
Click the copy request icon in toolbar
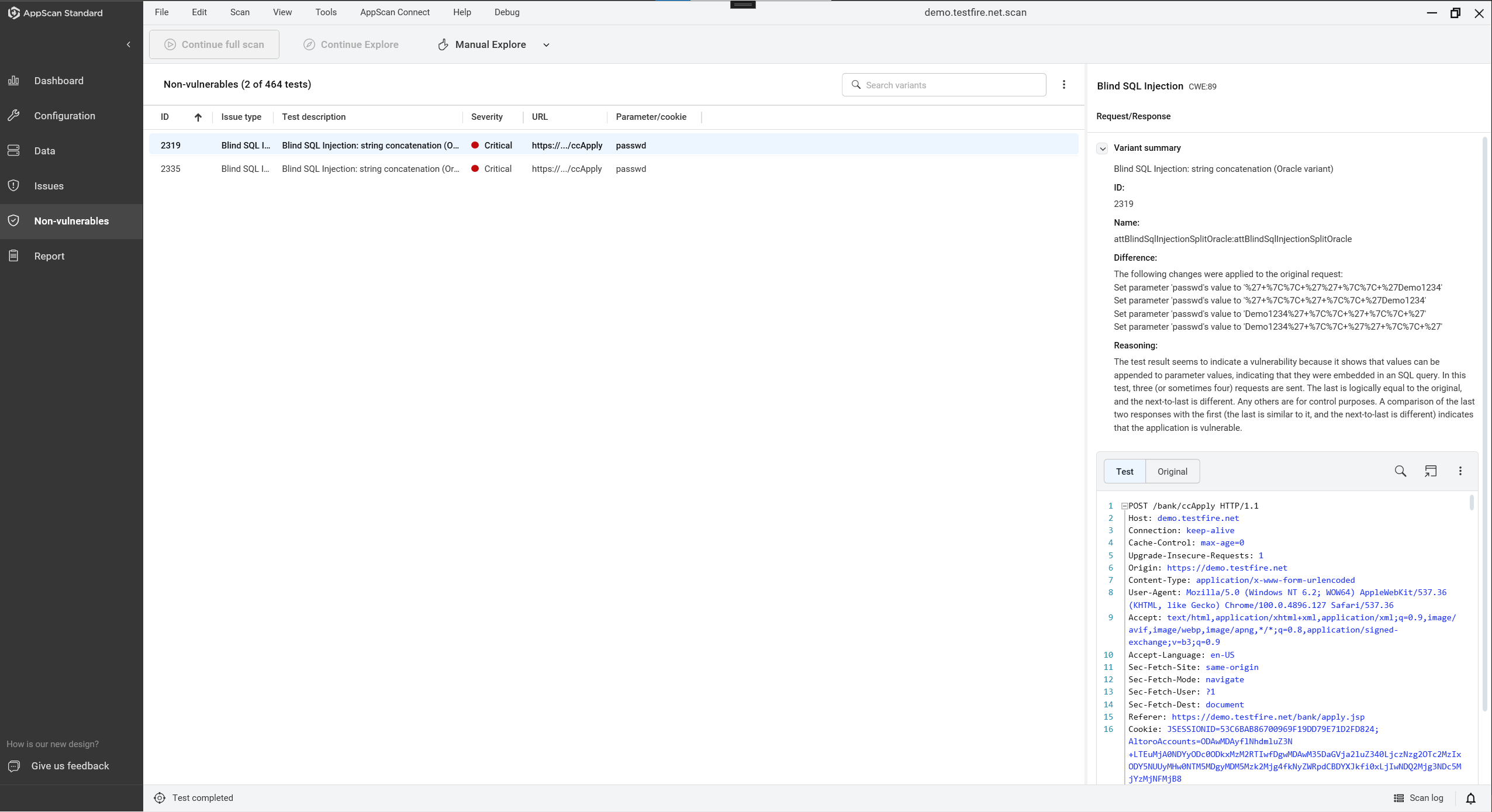tap(1431, 470)
